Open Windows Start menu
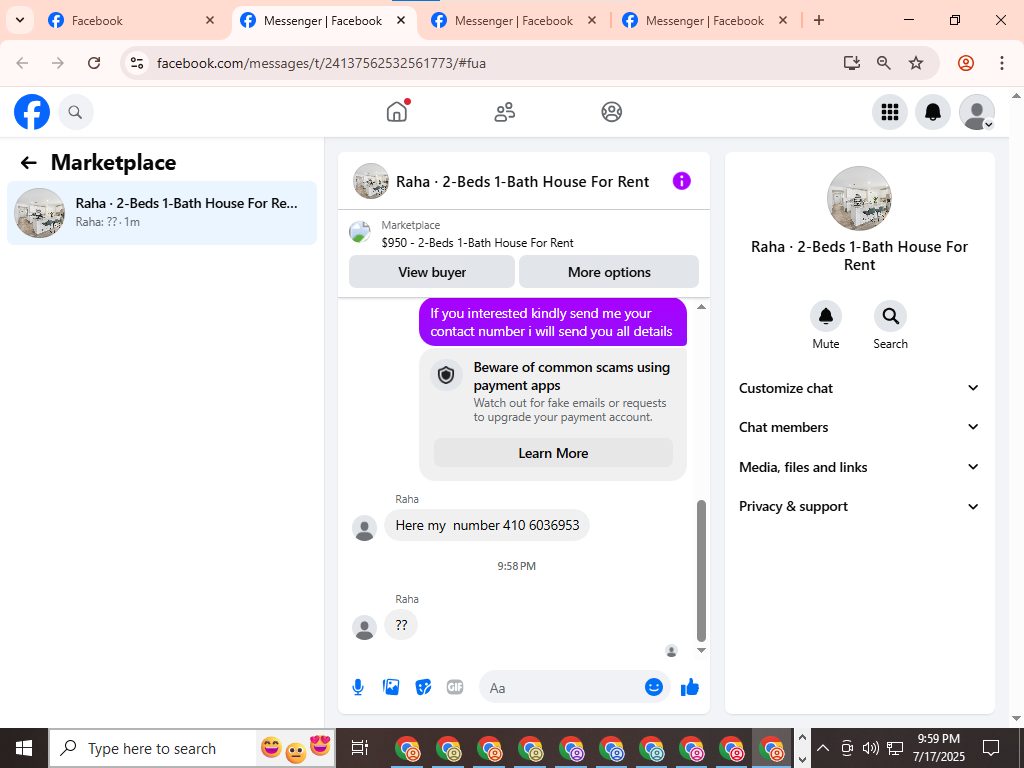 point(24,748)
